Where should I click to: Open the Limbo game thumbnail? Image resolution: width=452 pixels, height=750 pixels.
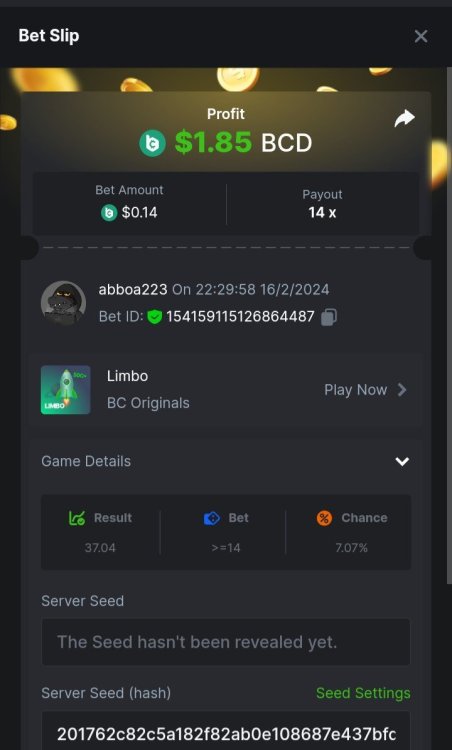[x=66, y=390]
